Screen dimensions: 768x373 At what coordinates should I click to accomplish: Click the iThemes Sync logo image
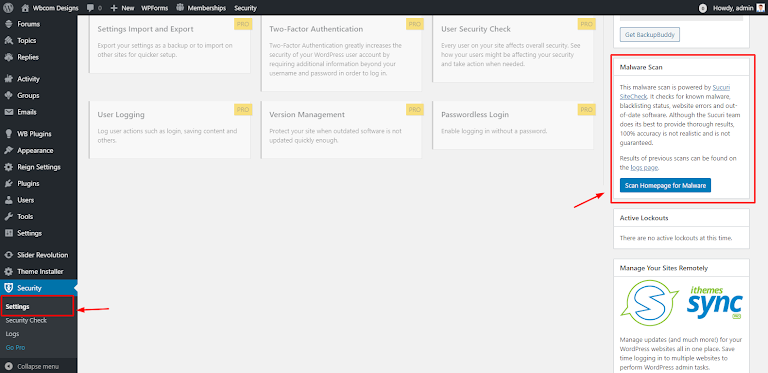[681, 303]
